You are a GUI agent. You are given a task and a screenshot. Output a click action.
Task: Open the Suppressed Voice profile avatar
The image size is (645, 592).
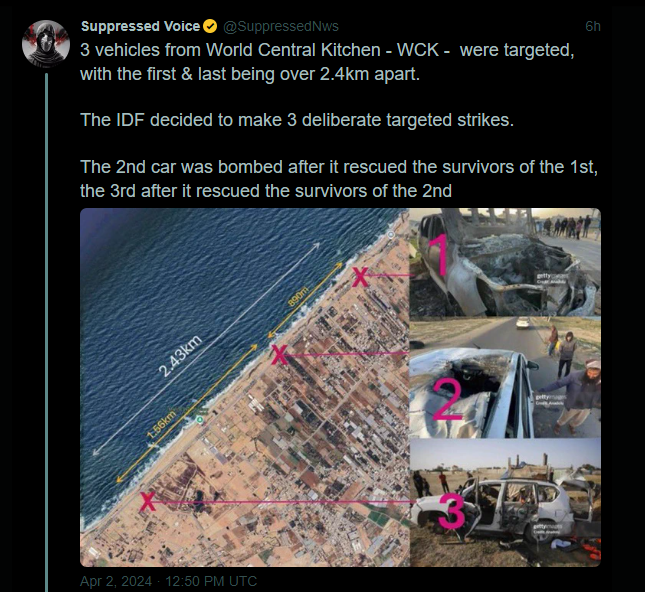click(x=46, y=43)
